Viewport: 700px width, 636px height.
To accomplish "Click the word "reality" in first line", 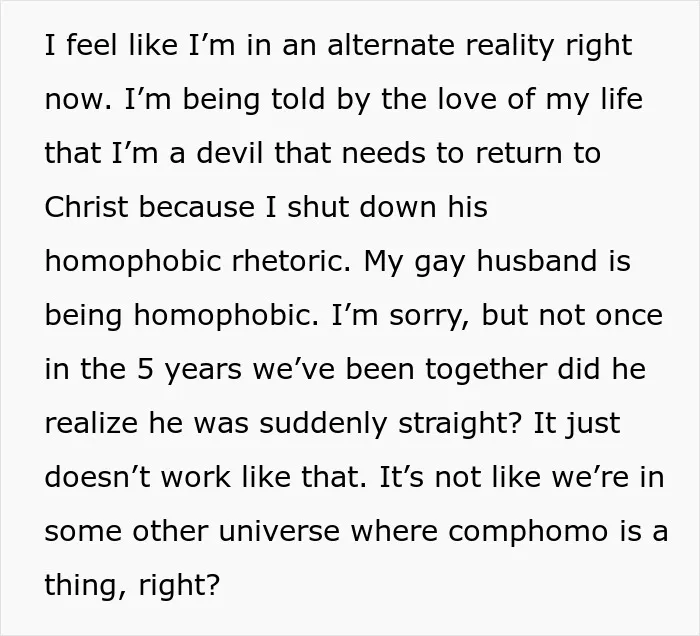I will [510, 46].
